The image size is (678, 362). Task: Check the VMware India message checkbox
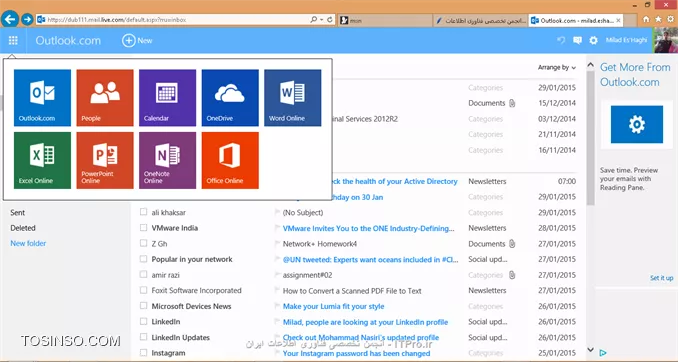pyautogui.click(x=143, y=227)
